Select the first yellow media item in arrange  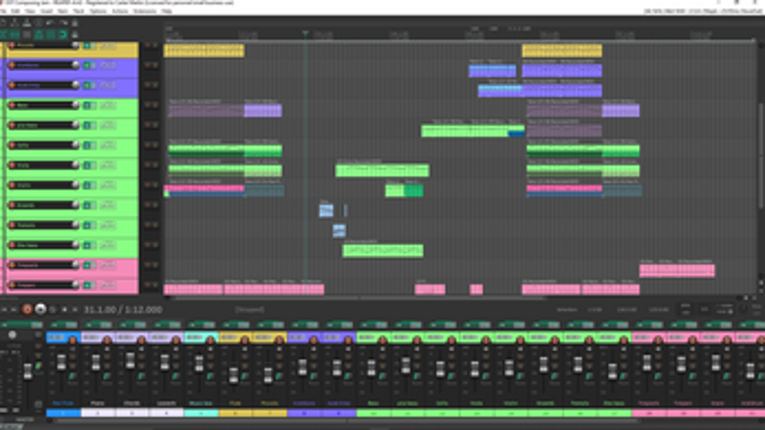[204, 50]
